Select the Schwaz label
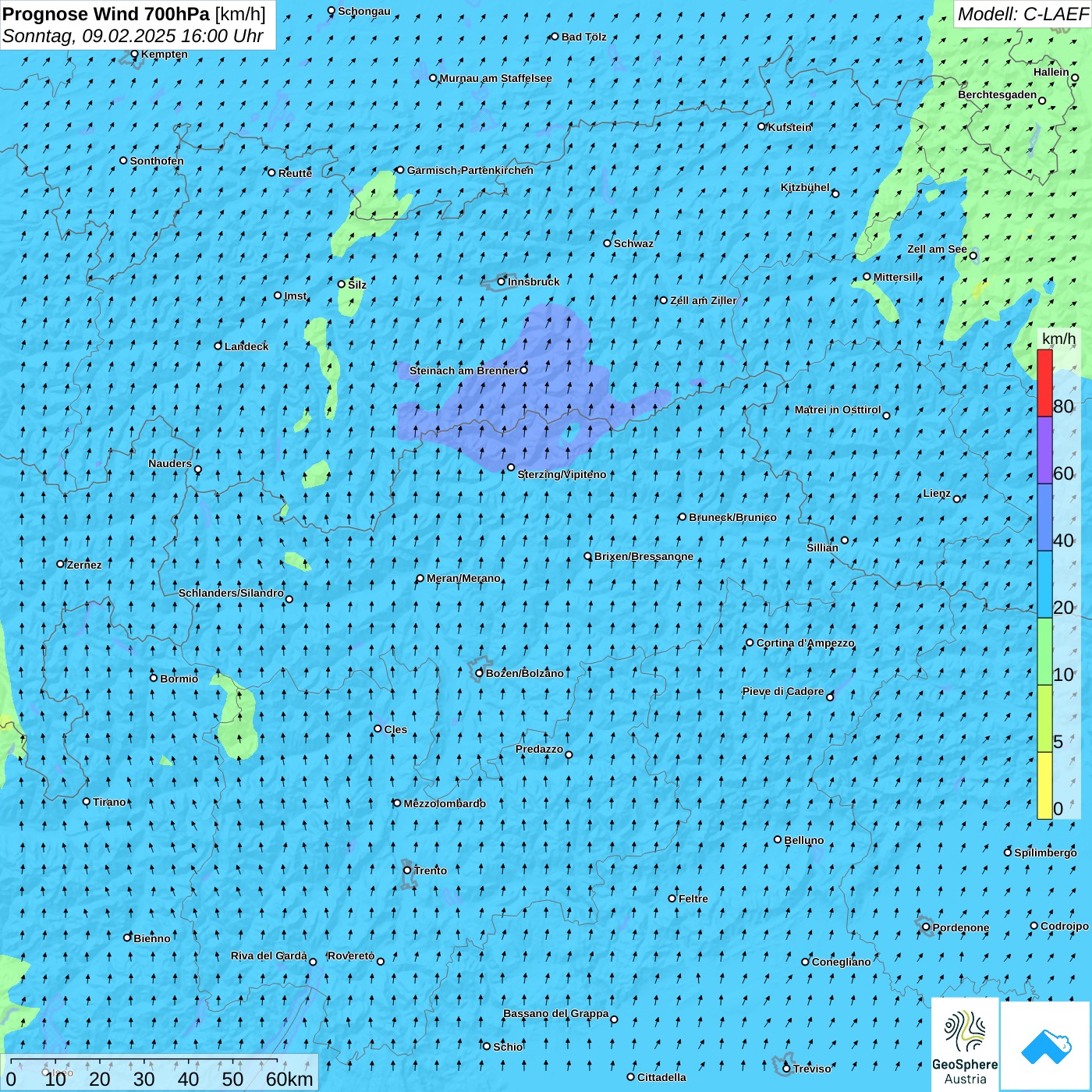1092x1092 pixels. point(633,243)
